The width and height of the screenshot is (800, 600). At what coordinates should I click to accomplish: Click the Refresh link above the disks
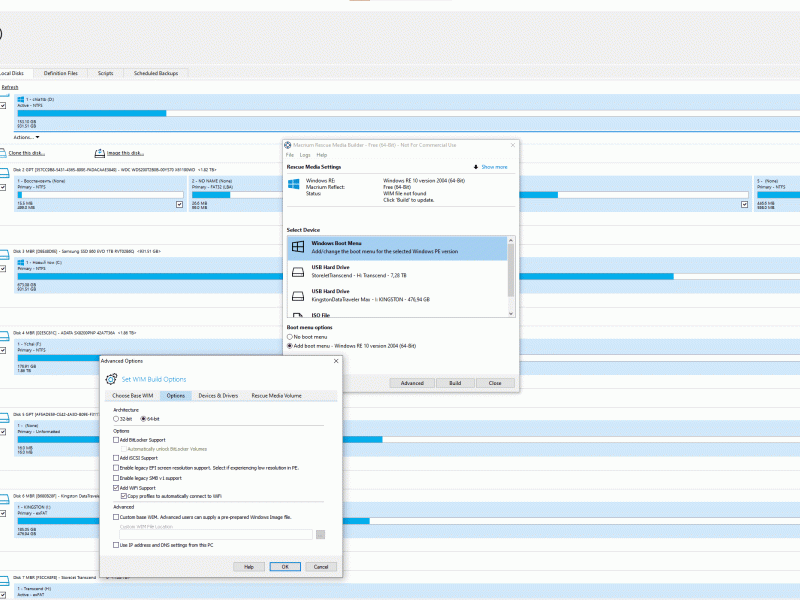10,87
